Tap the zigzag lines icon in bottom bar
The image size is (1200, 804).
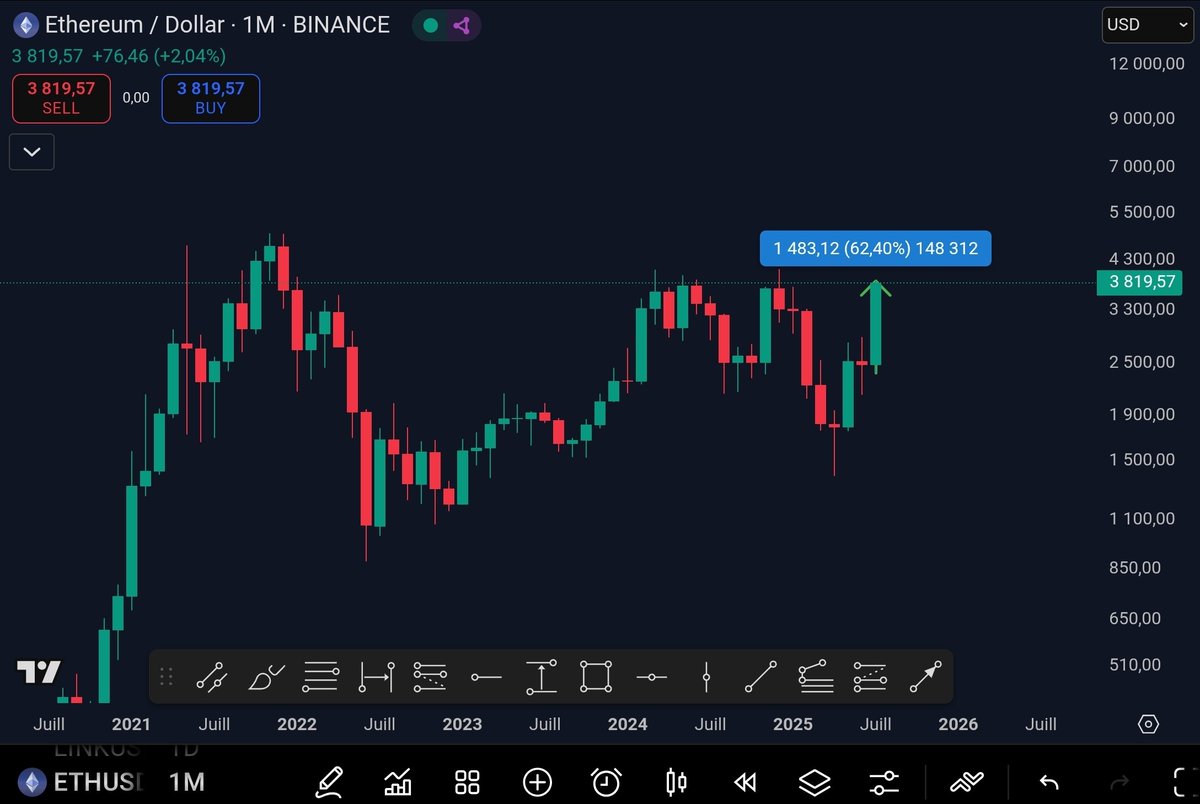[x=966, y=781]
